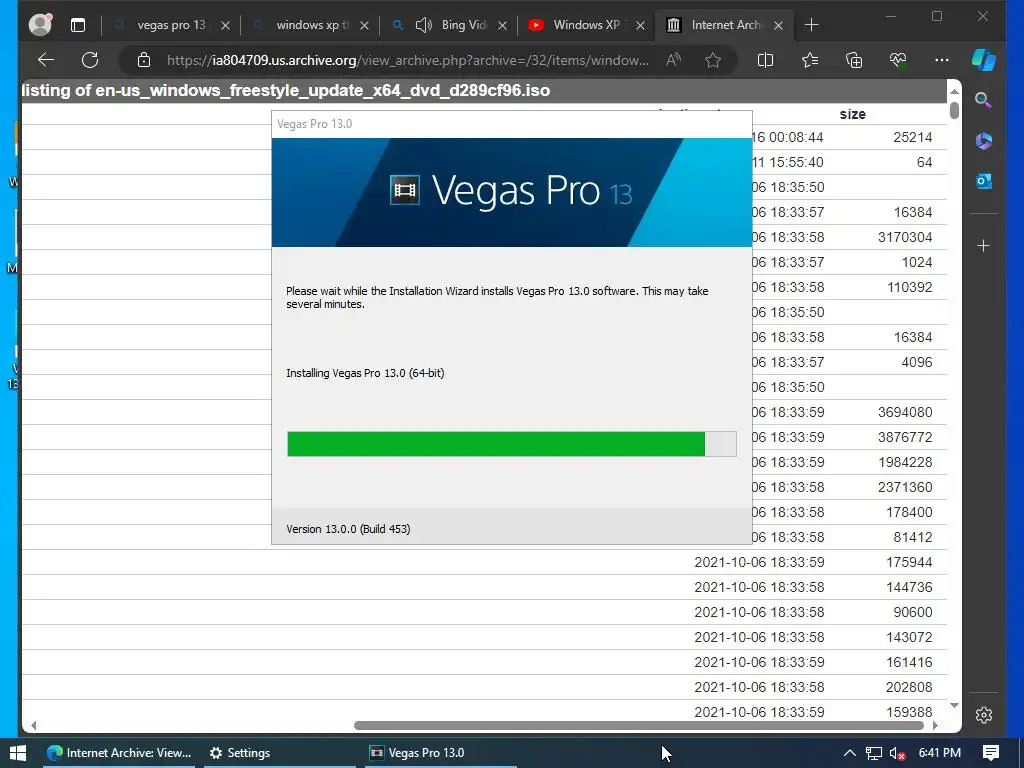Close the Internet Arch tab
The image size is (1024, 768).
[x=778, y=25]
